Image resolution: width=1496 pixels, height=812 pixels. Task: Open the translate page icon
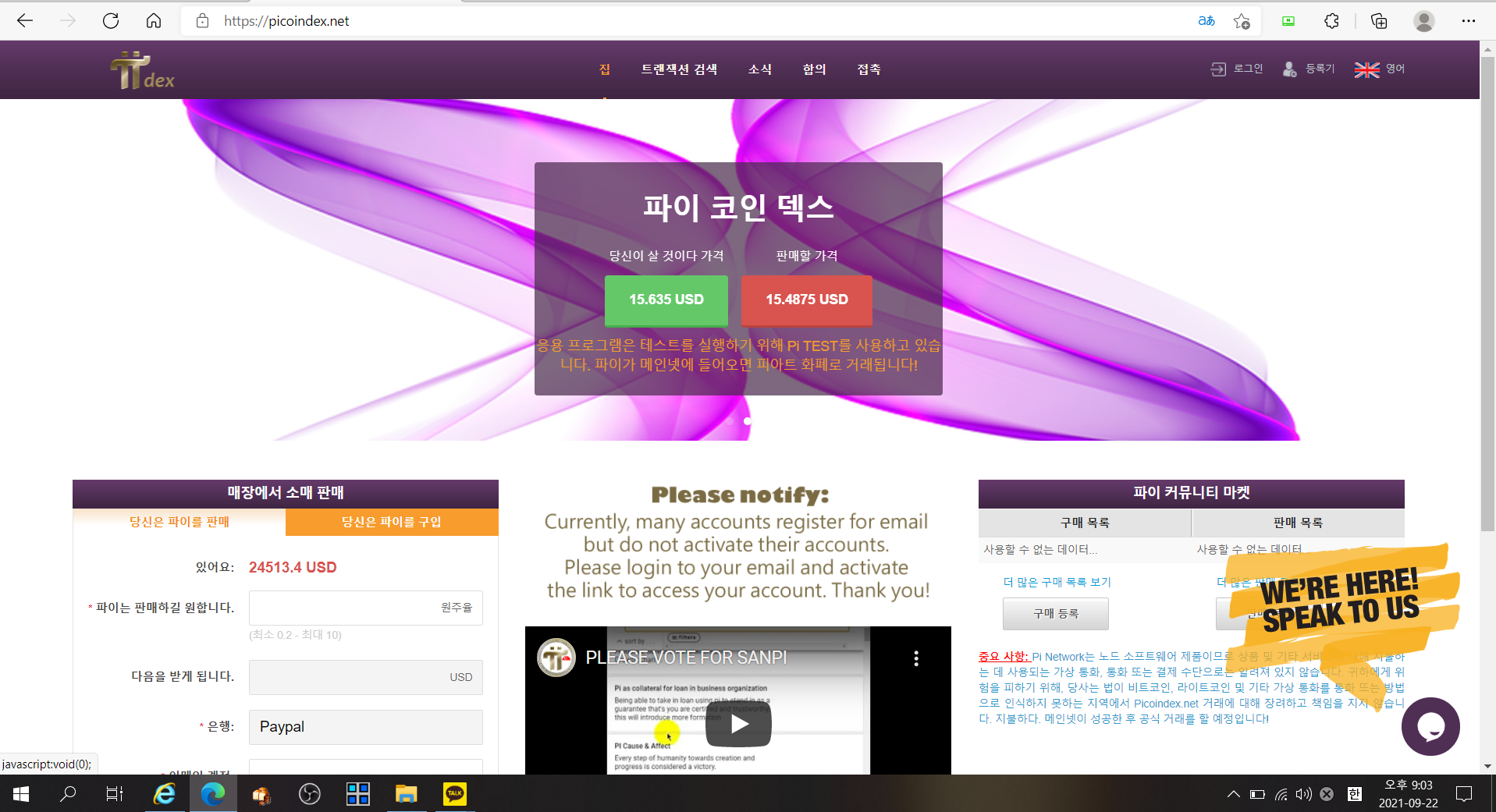click(1206, 21)
